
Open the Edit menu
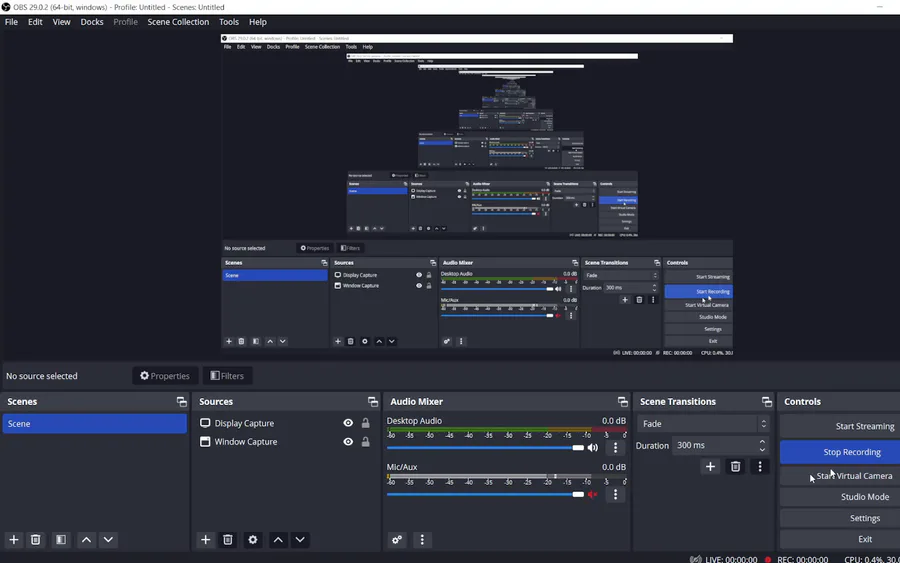point(35,22)
